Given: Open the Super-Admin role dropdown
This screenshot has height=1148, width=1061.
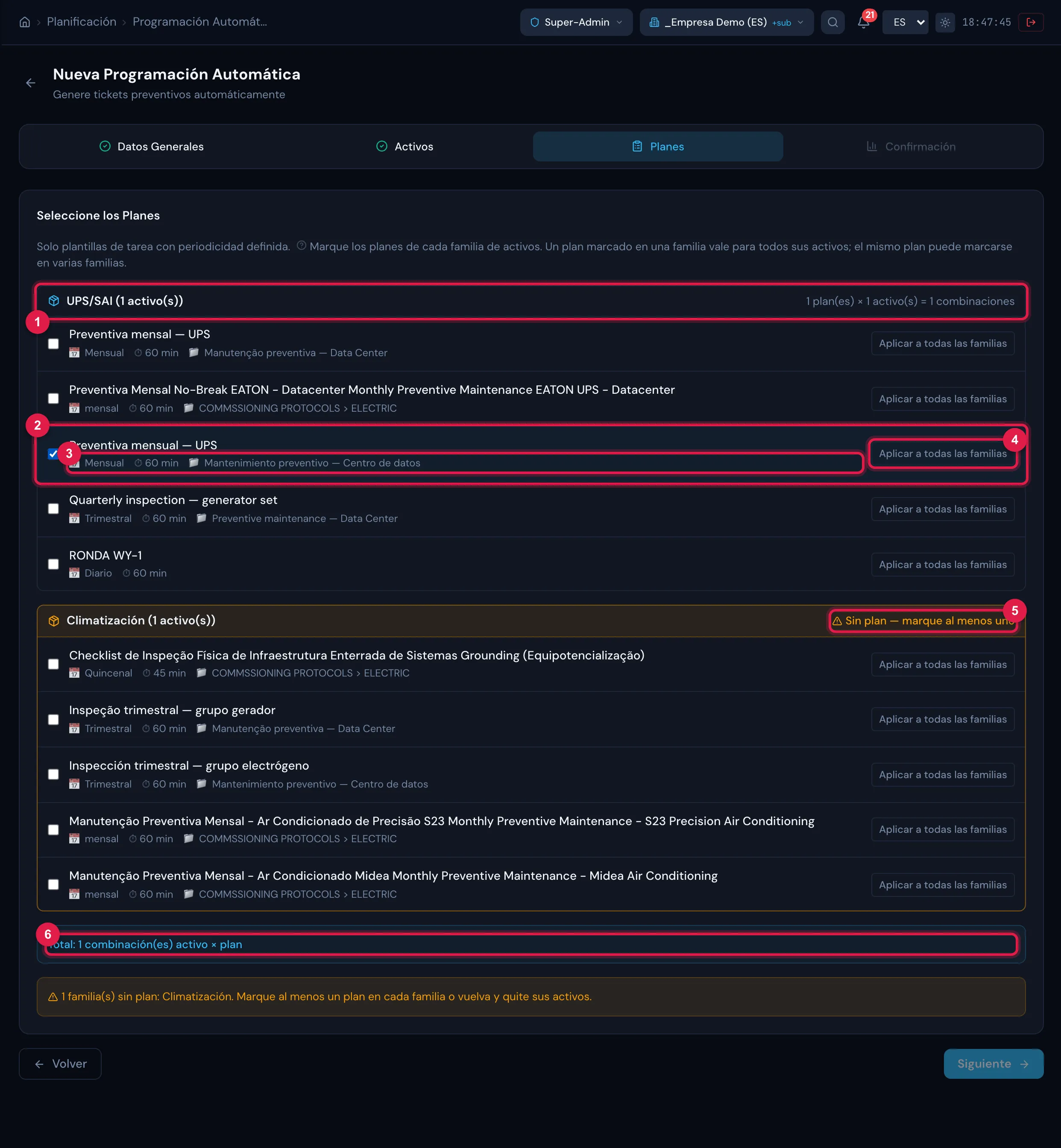Looking at the screenshot, I should point(576,22).
